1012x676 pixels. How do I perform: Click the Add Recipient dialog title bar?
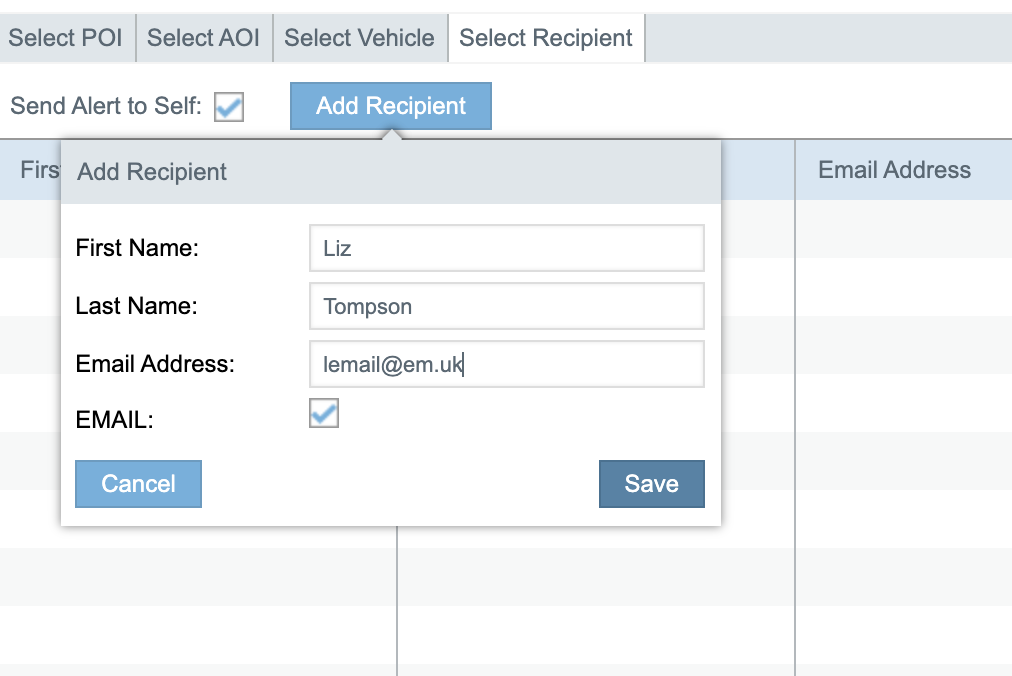point(390,172)
